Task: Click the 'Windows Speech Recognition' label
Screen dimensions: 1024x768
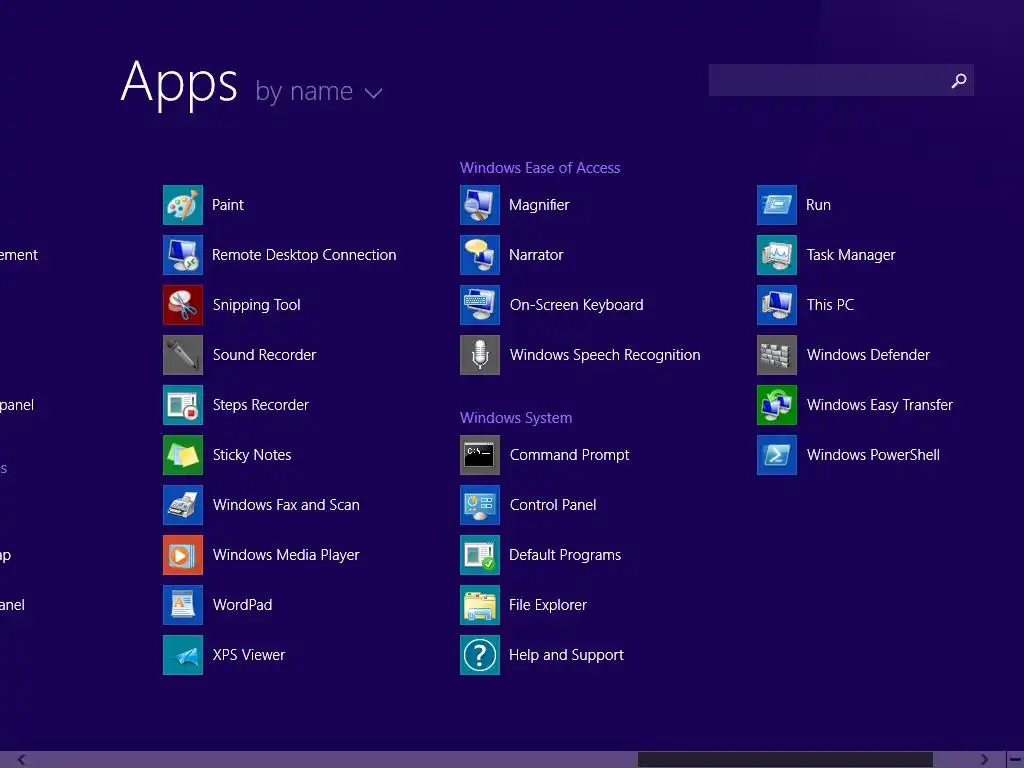Action: point(605,355)
